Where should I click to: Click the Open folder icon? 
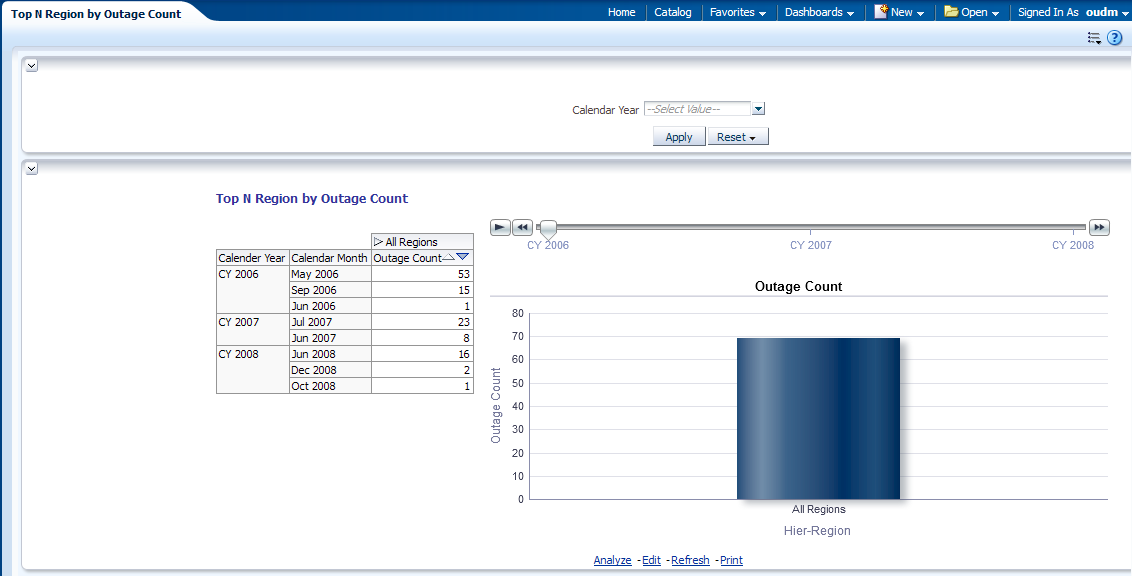(951, 12)
